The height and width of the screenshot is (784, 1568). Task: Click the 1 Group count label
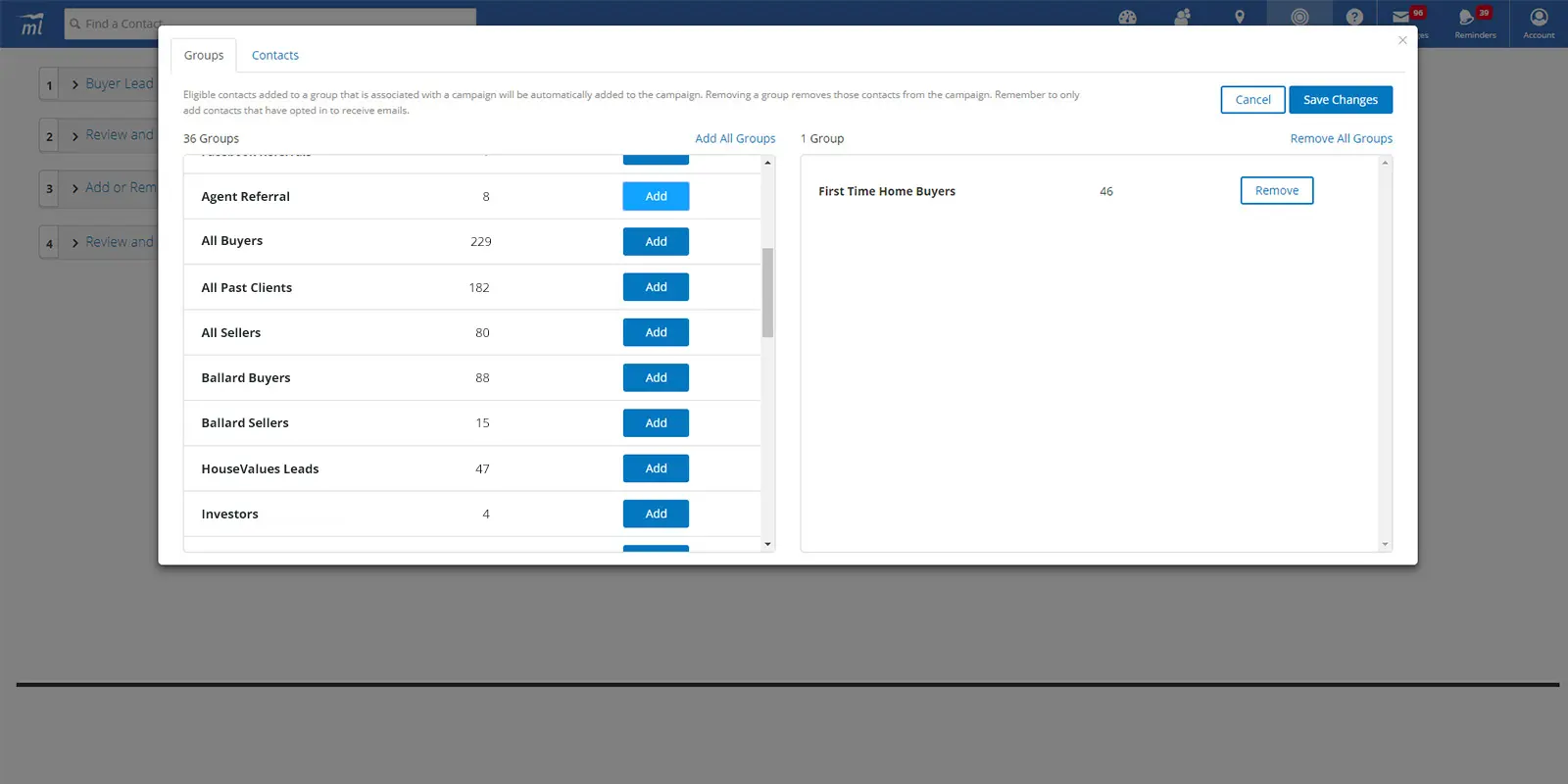822,138
